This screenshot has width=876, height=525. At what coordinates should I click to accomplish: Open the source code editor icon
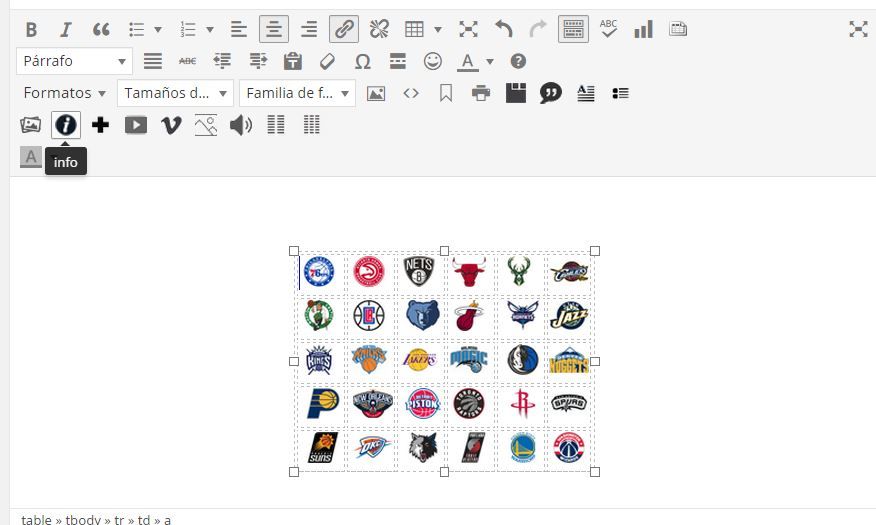[411, 93]
